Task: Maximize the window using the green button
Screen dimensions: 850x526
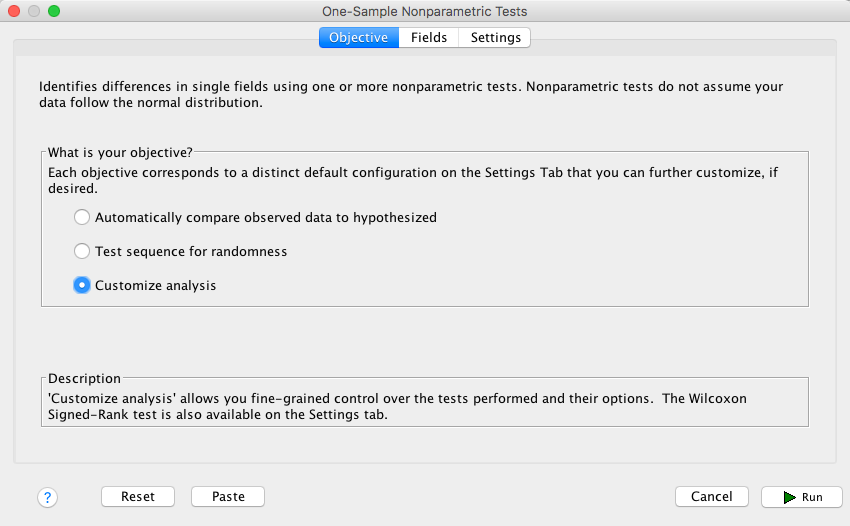Action: 54,11
